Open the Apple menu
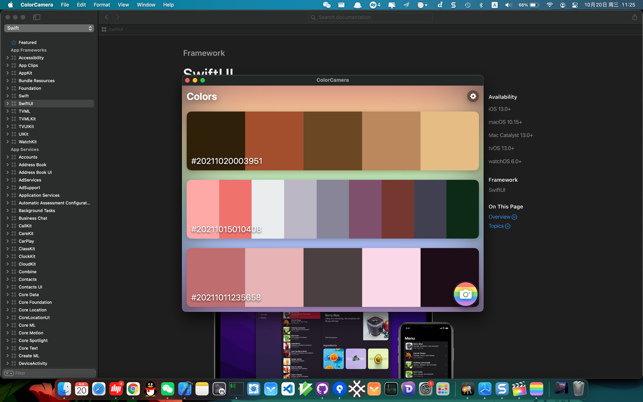 click(11, 5)
